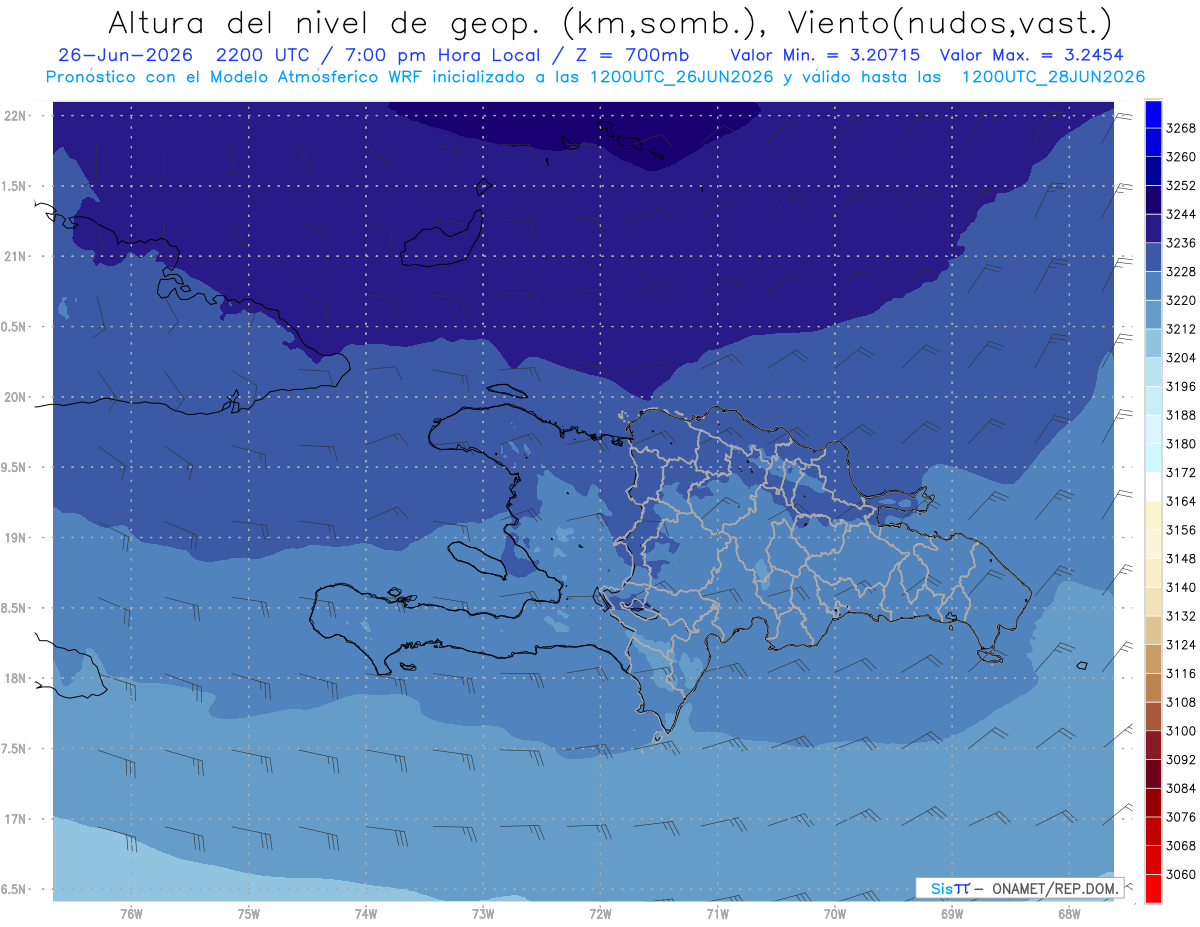Click the '3124' legend value
Image resolution: width=1200 pixels, height=927 pixels.
point(1181,644)
